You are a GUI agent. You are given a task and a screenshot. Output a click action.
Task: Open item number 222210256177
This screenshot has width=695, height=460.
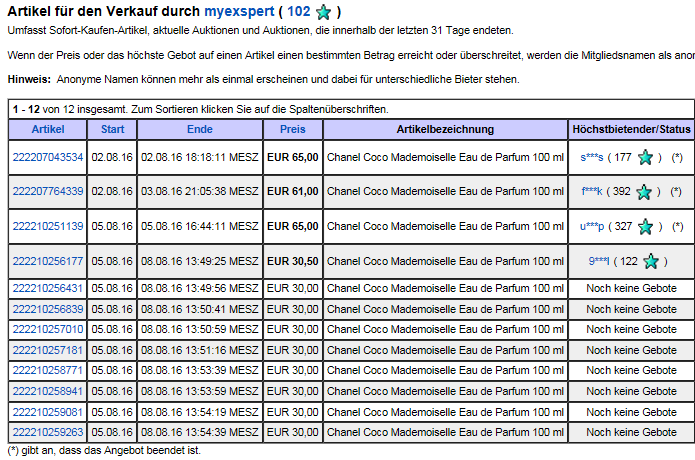[x=48, y=261]
